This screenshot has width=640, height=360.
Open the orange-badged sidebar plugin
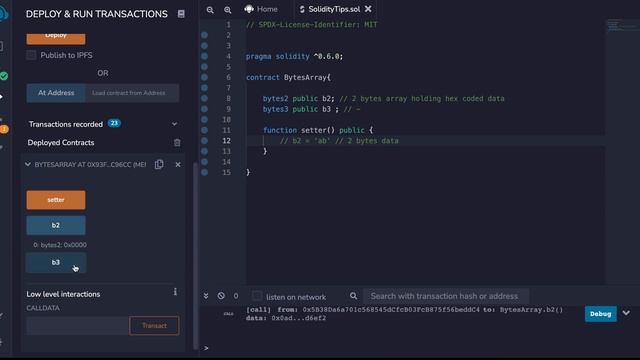point(4,129)
